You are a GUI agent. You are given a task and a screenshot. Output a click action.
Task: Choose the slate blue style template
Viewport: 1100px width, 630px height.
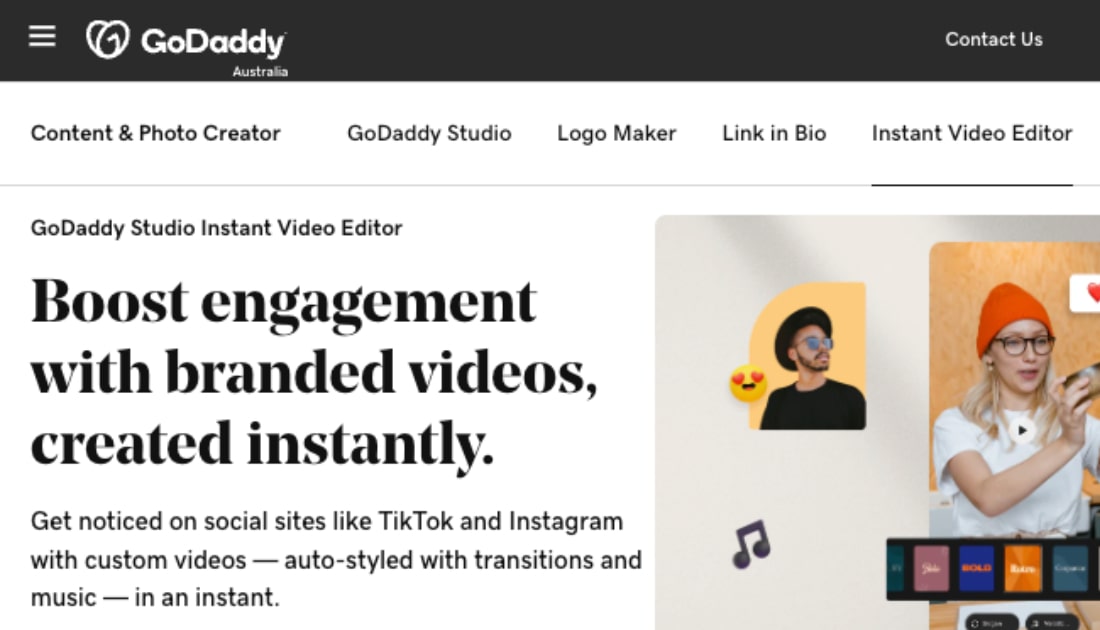click(1069, 568)
